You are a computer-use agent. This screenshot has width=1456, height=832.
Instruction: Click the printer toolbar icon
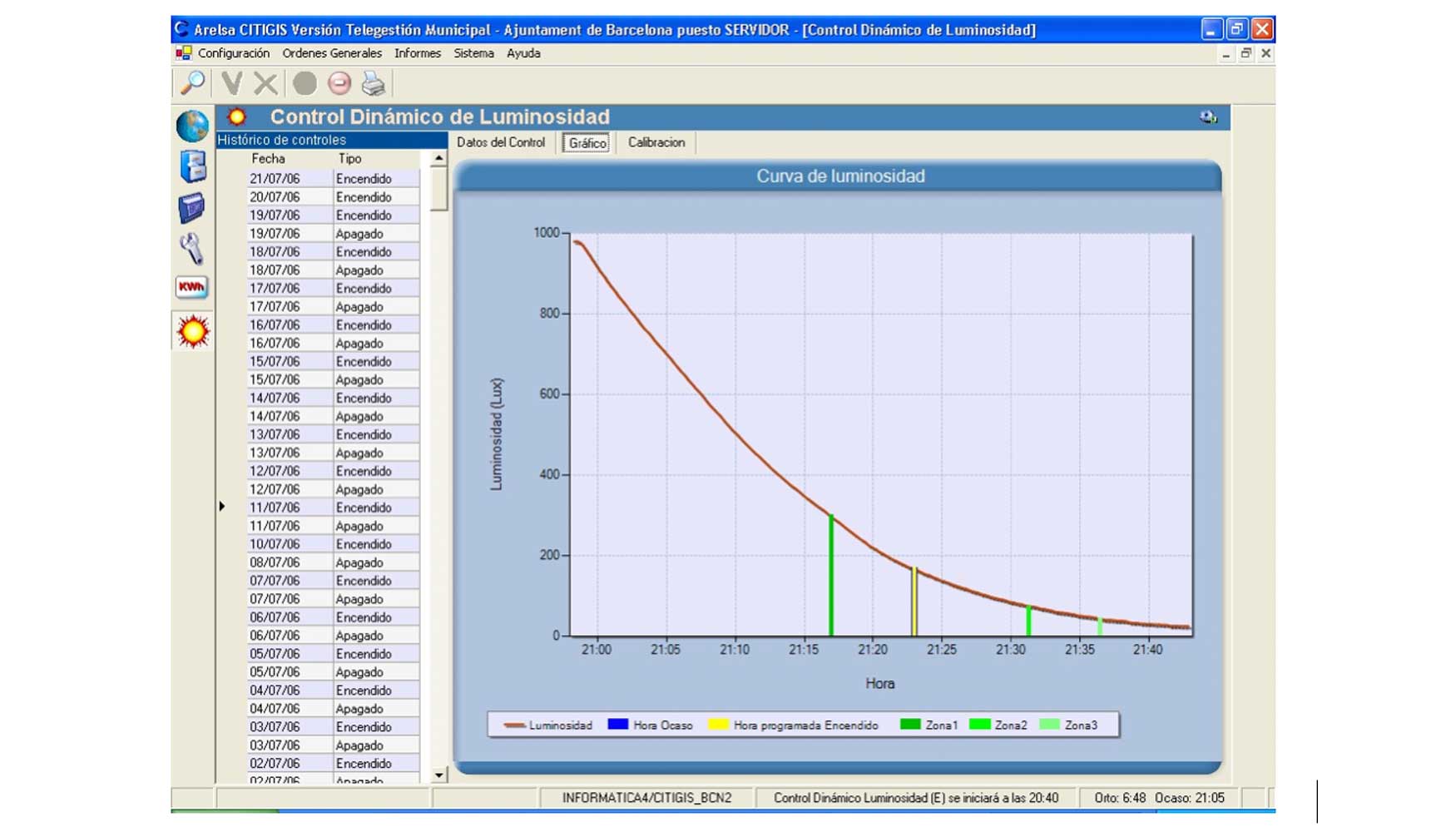374,83
